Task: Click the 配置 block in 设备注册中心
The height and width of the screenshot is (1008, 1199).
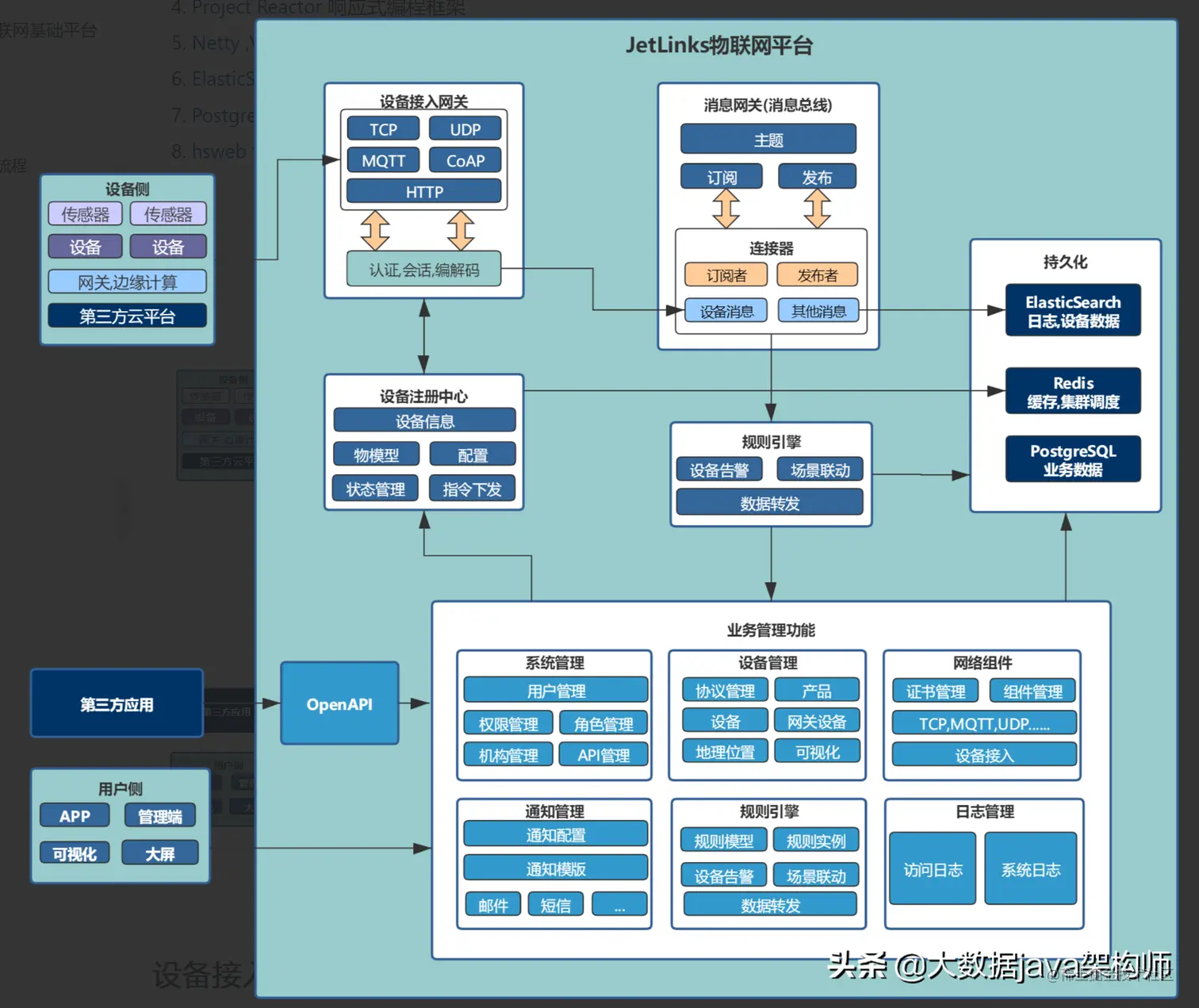Action: click(473, 455)
